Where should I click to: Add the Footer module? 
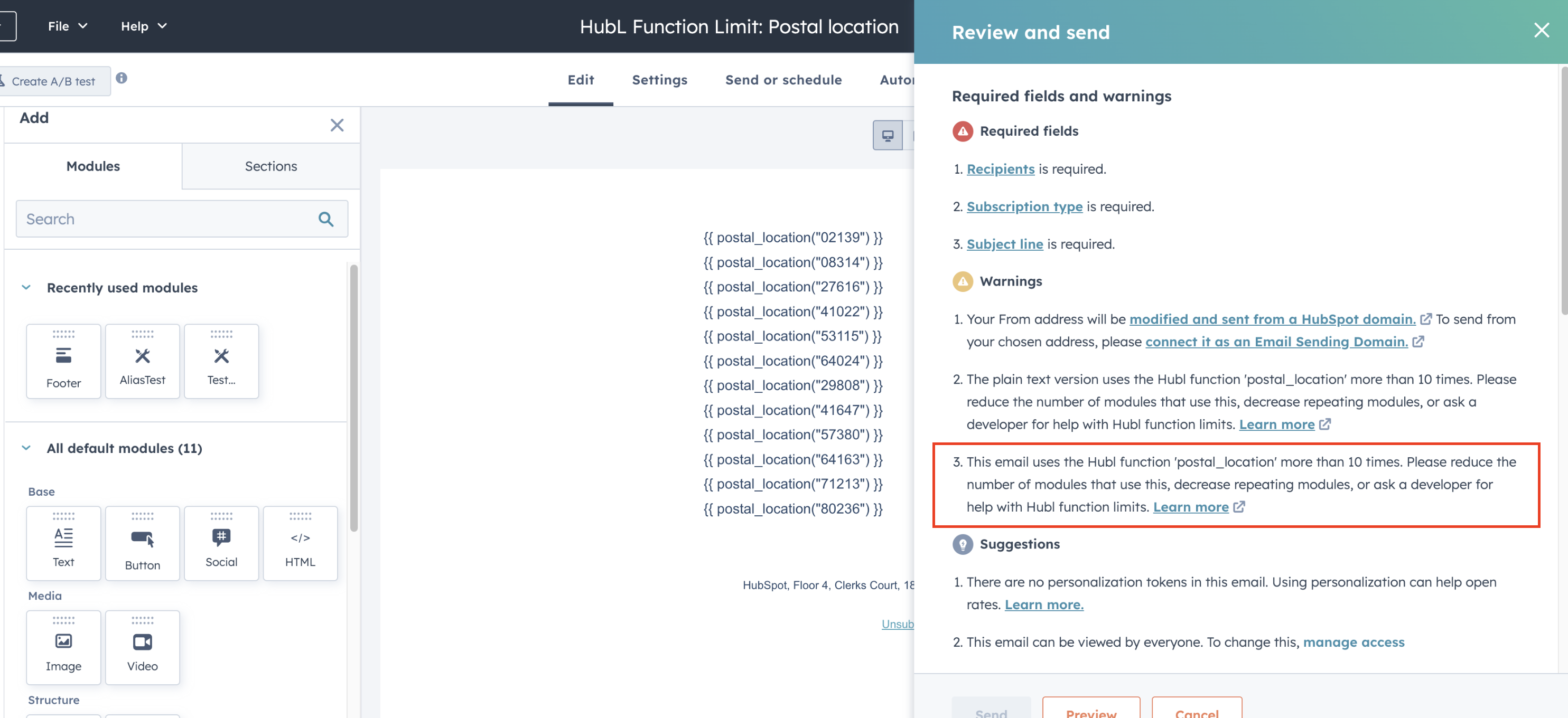pos(63,361)
